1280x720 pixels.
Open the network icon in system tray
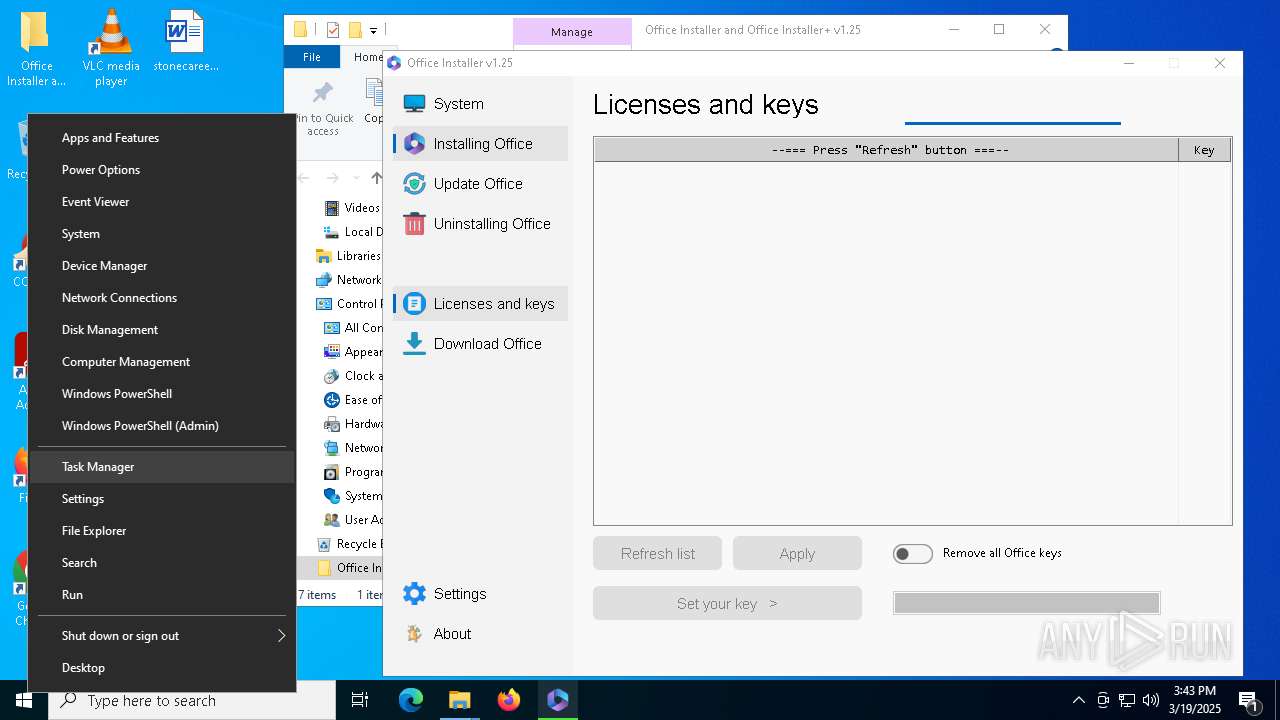1127,700
